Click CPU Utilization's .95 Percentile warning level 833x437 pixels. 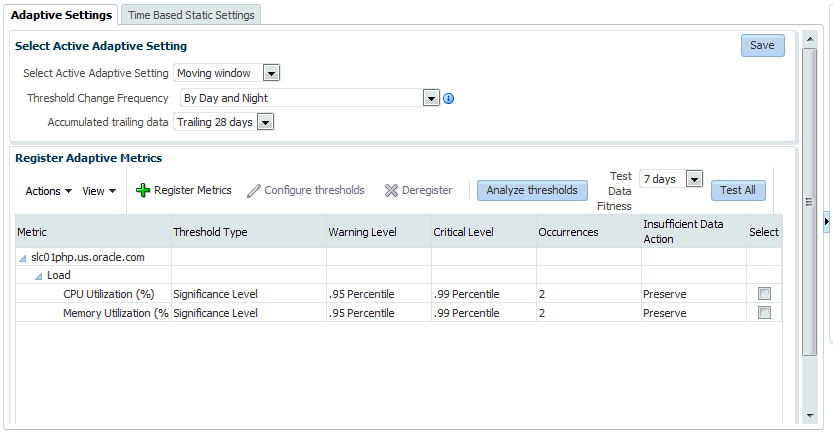[x=361, y=294]
